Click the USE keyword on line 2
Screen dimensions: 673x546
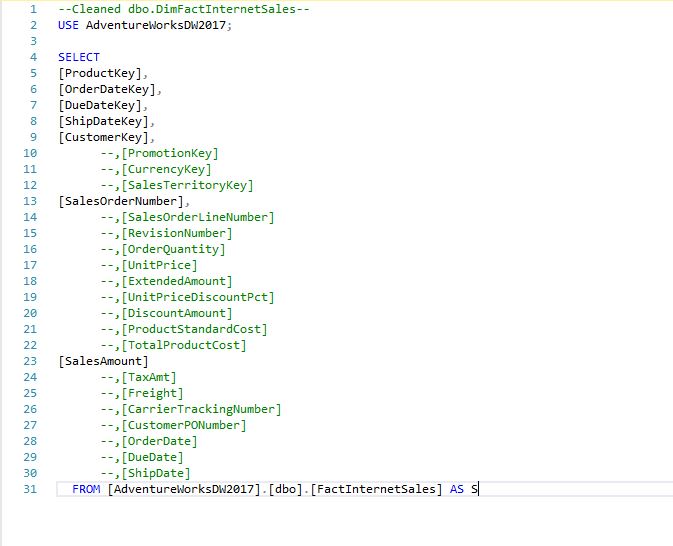68,25
